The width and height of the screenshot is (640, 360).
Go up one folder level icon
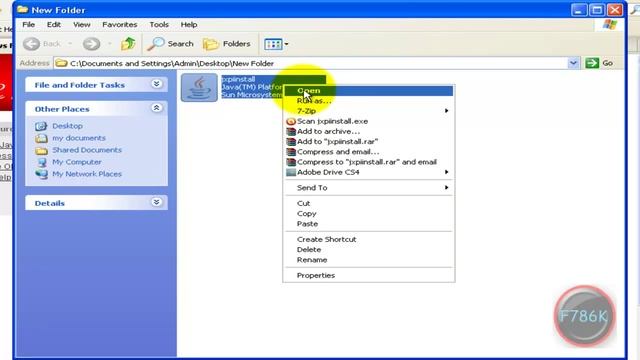pyautogui.click(x=128, y=43)
